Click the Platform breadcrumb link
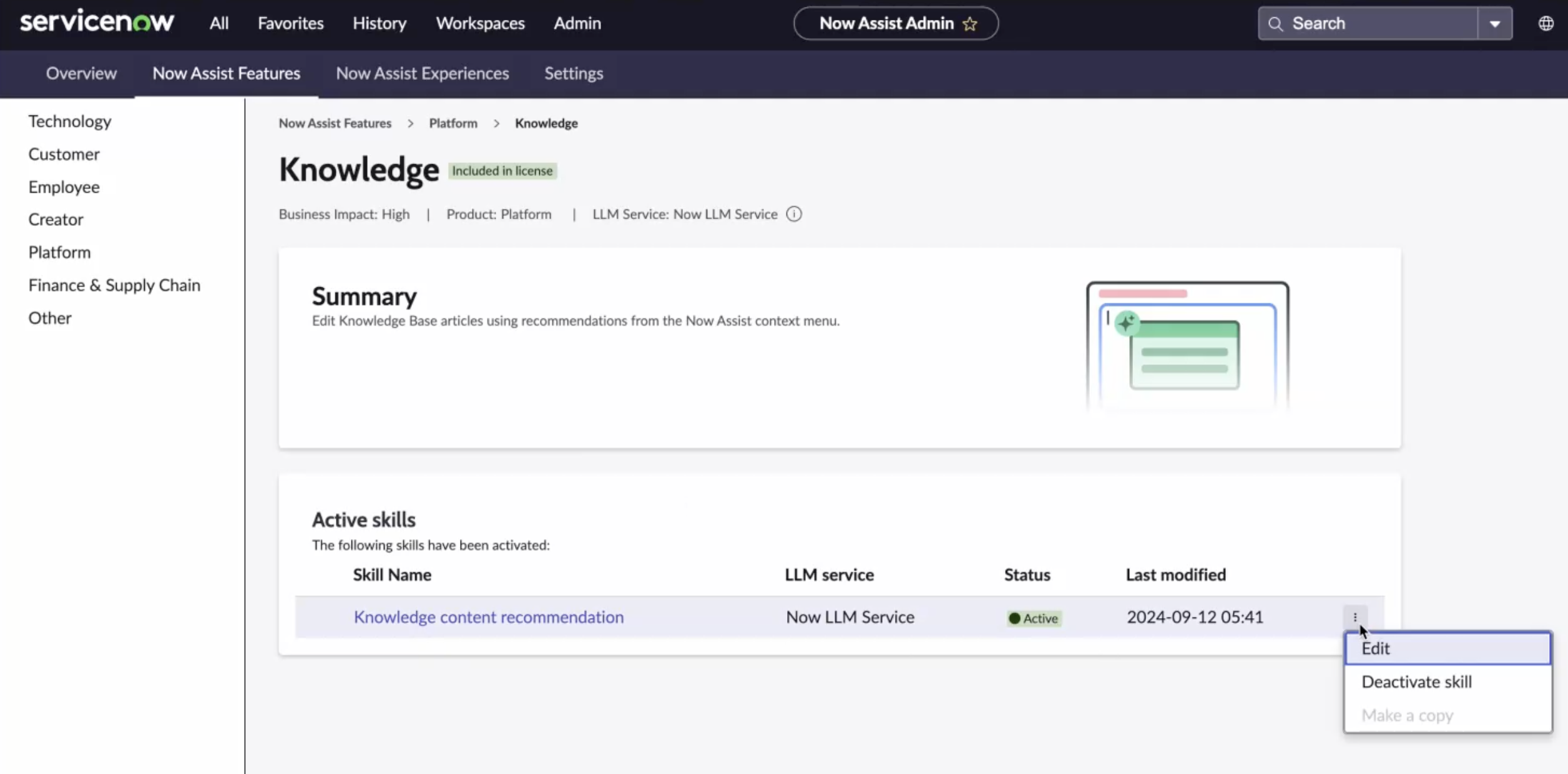The image size is (1568, 774). [453, 123]
